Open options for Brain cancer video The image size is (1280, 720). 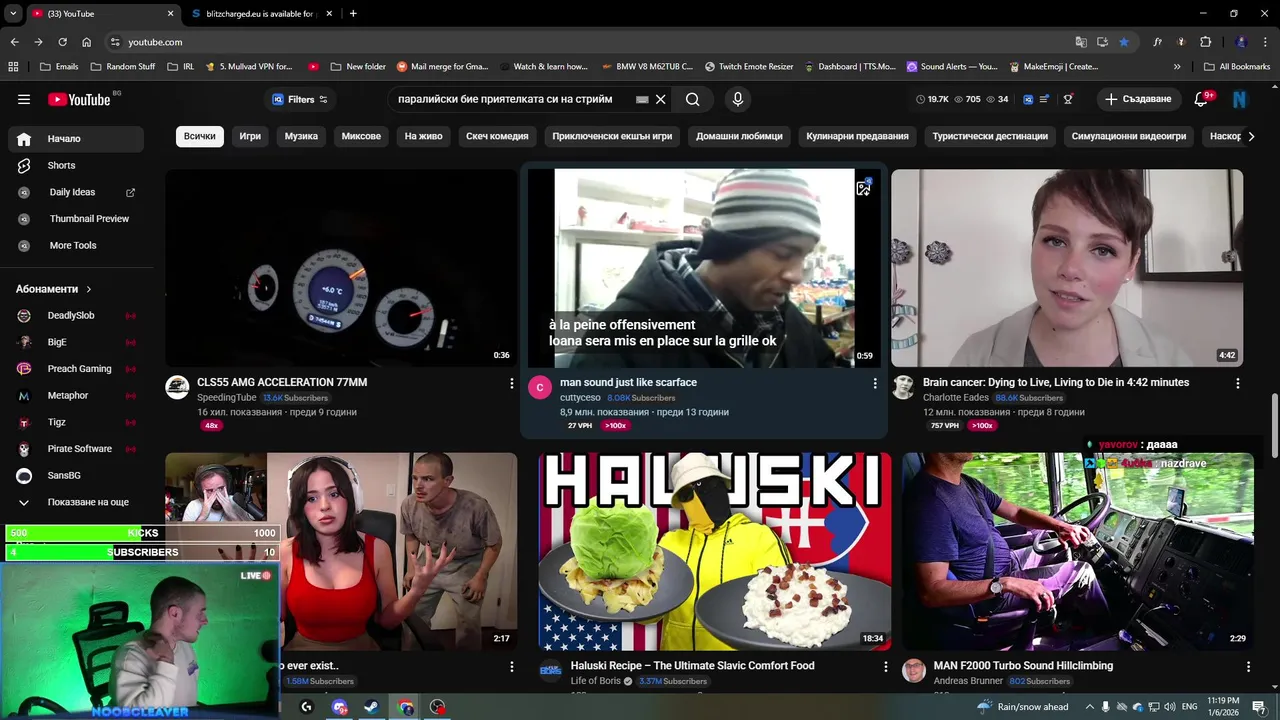click(x=1237, y=383)
